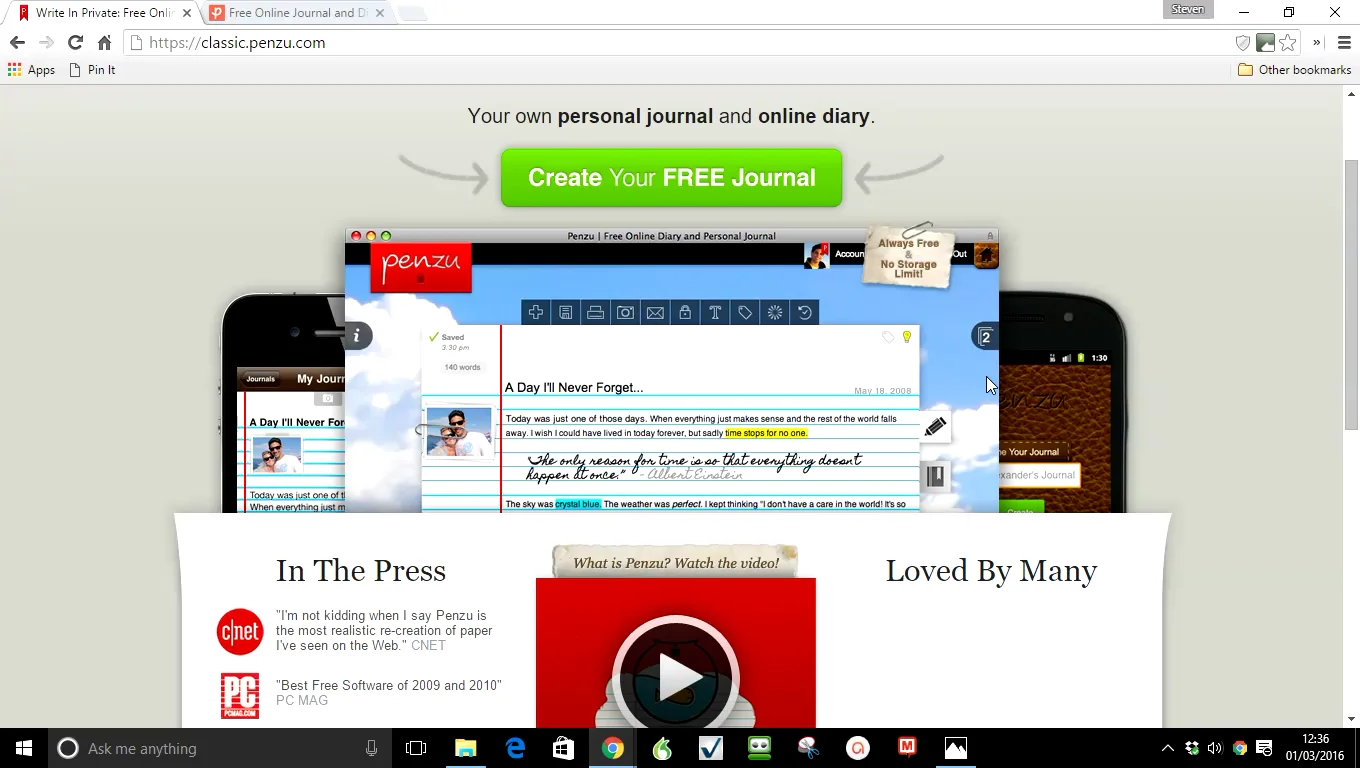The height and width of the screenshot is (768, 1360).
Task: Click the Create Your FREE Journal button
Action: pyautogui.click(x=671, y=178)
